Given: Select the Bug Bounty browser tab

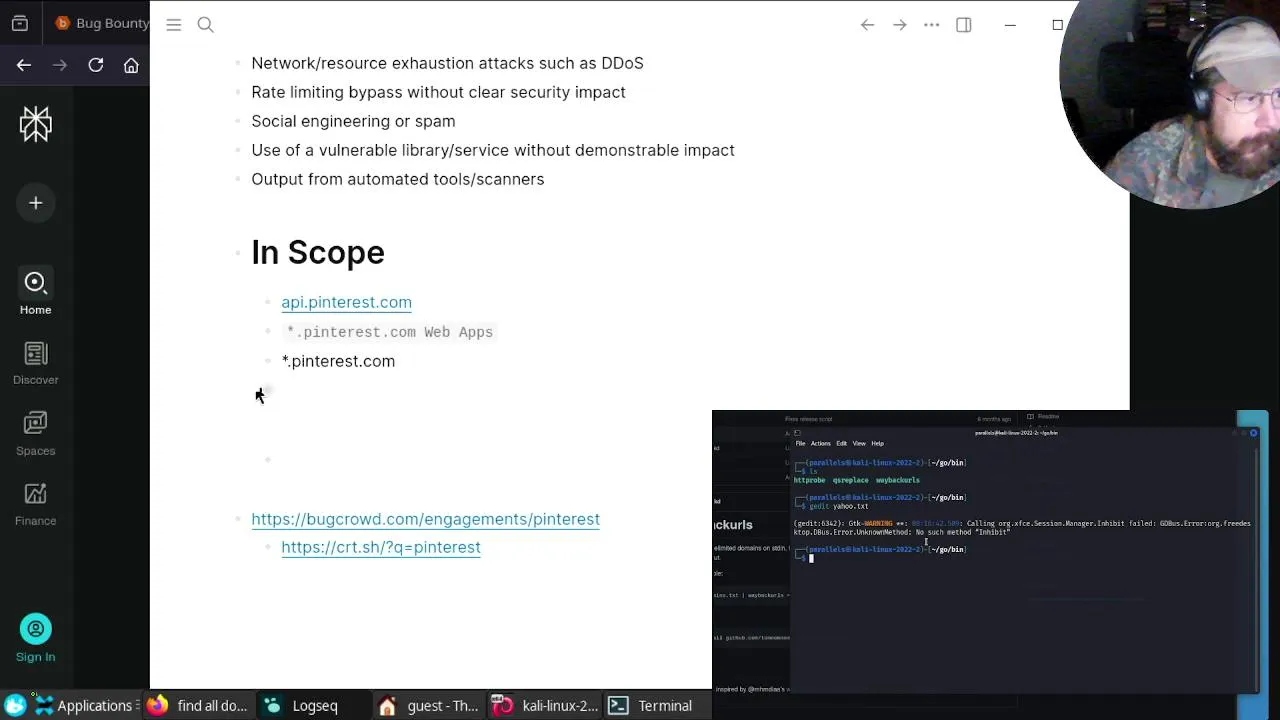Looking at the screenshot, I should pyautogui.click(x=102, y=23).
